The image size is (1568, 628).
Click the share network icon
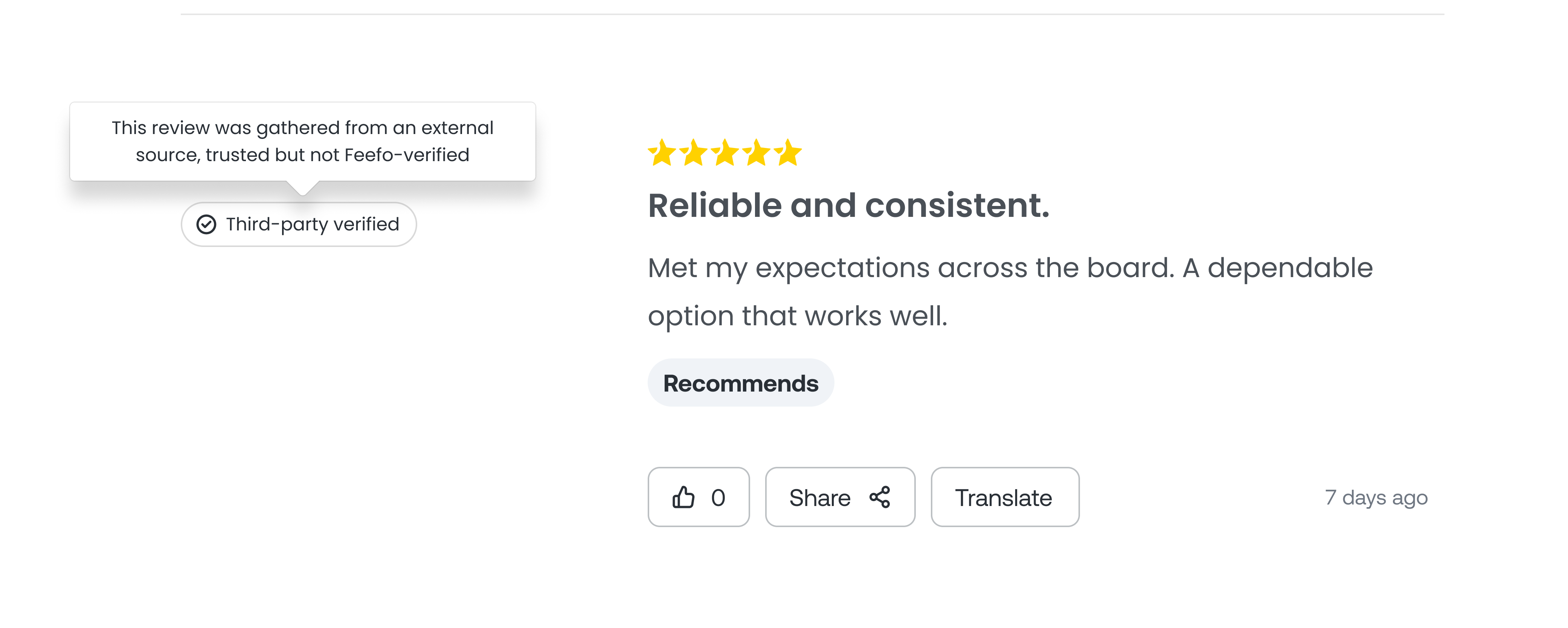point(880,497)
